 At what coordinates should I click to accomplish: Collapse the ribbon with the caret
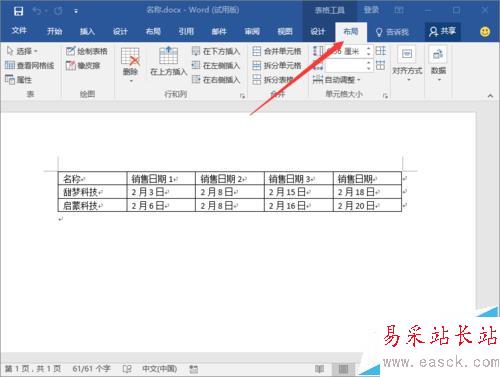click(x=490, y=96)
